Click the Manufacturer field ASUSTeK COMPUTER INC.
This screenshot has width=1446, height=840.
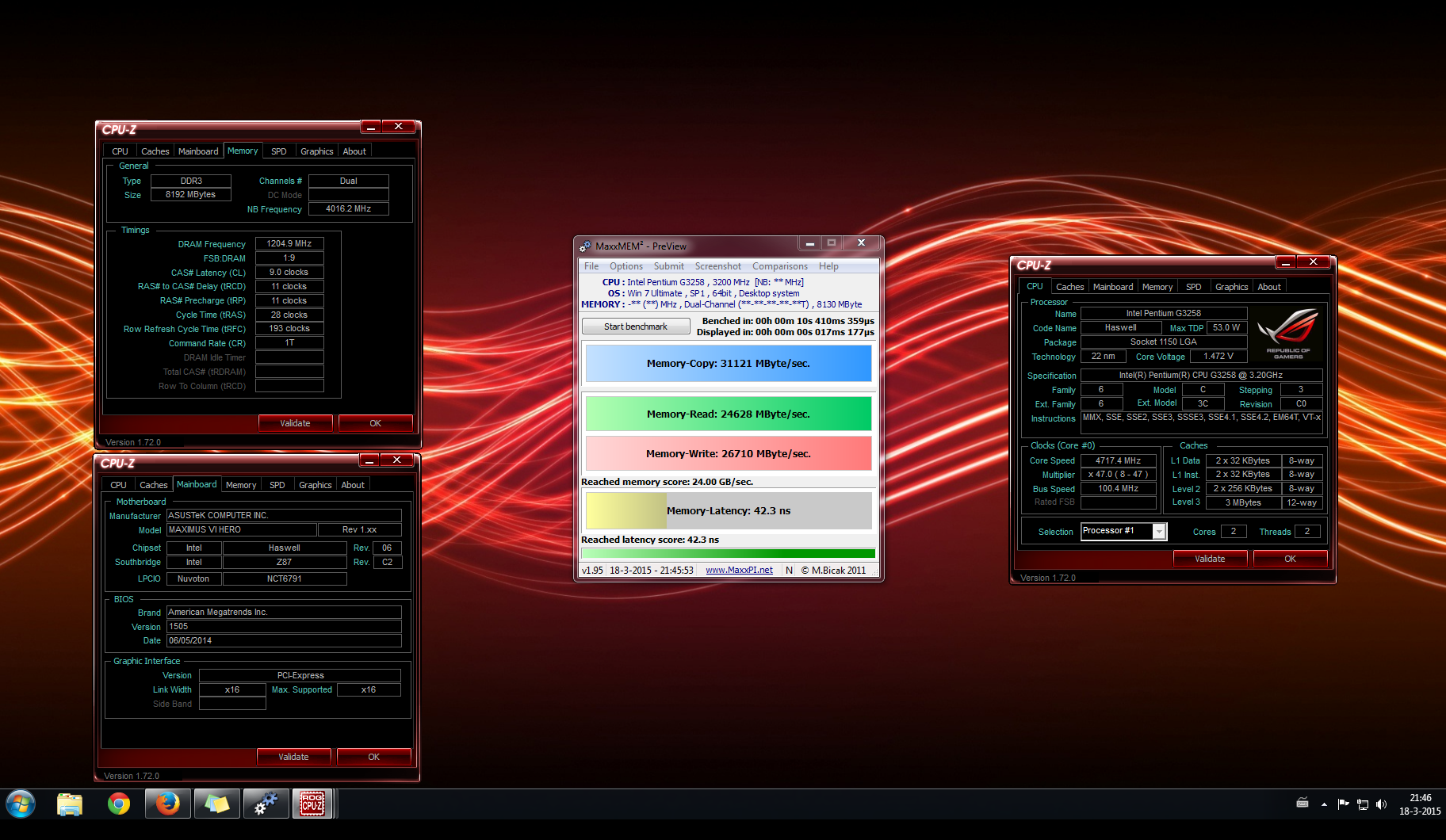pyautogui.click(x=284, y=515)
